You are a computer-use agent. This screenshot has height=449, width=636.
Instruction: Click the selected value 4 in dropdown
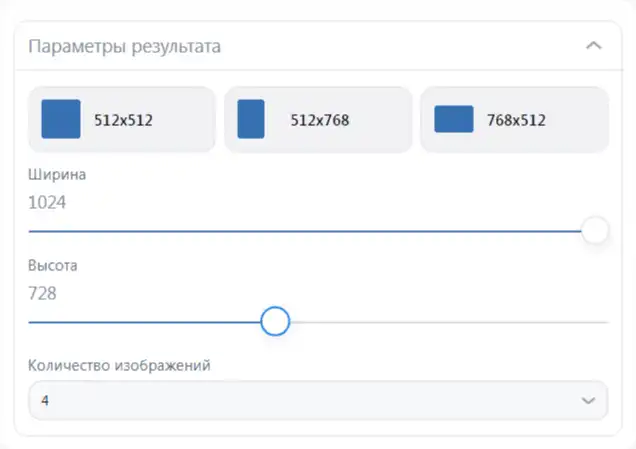point(45,401)
